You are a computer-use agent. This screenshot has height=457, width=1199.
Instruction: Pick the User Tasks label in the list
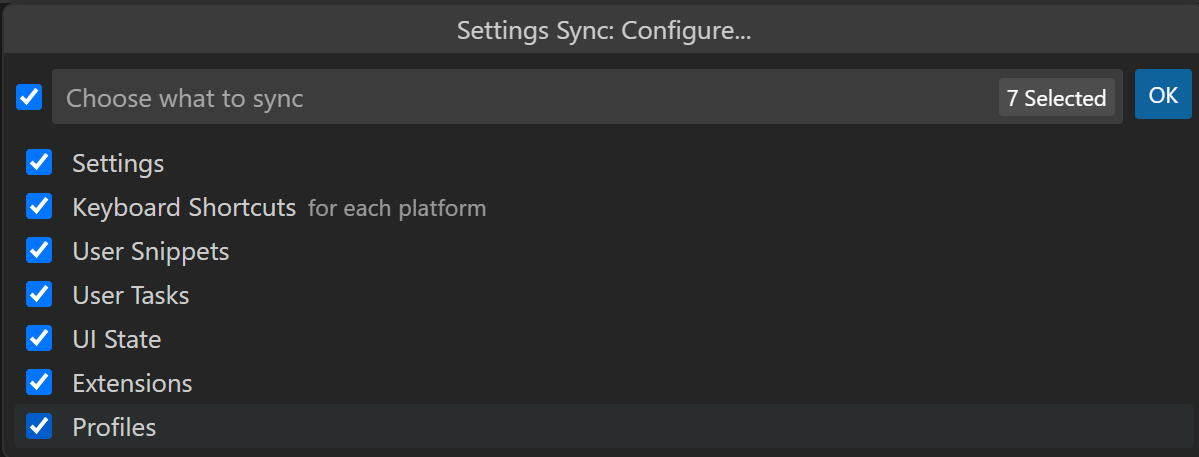click(131, 296)
